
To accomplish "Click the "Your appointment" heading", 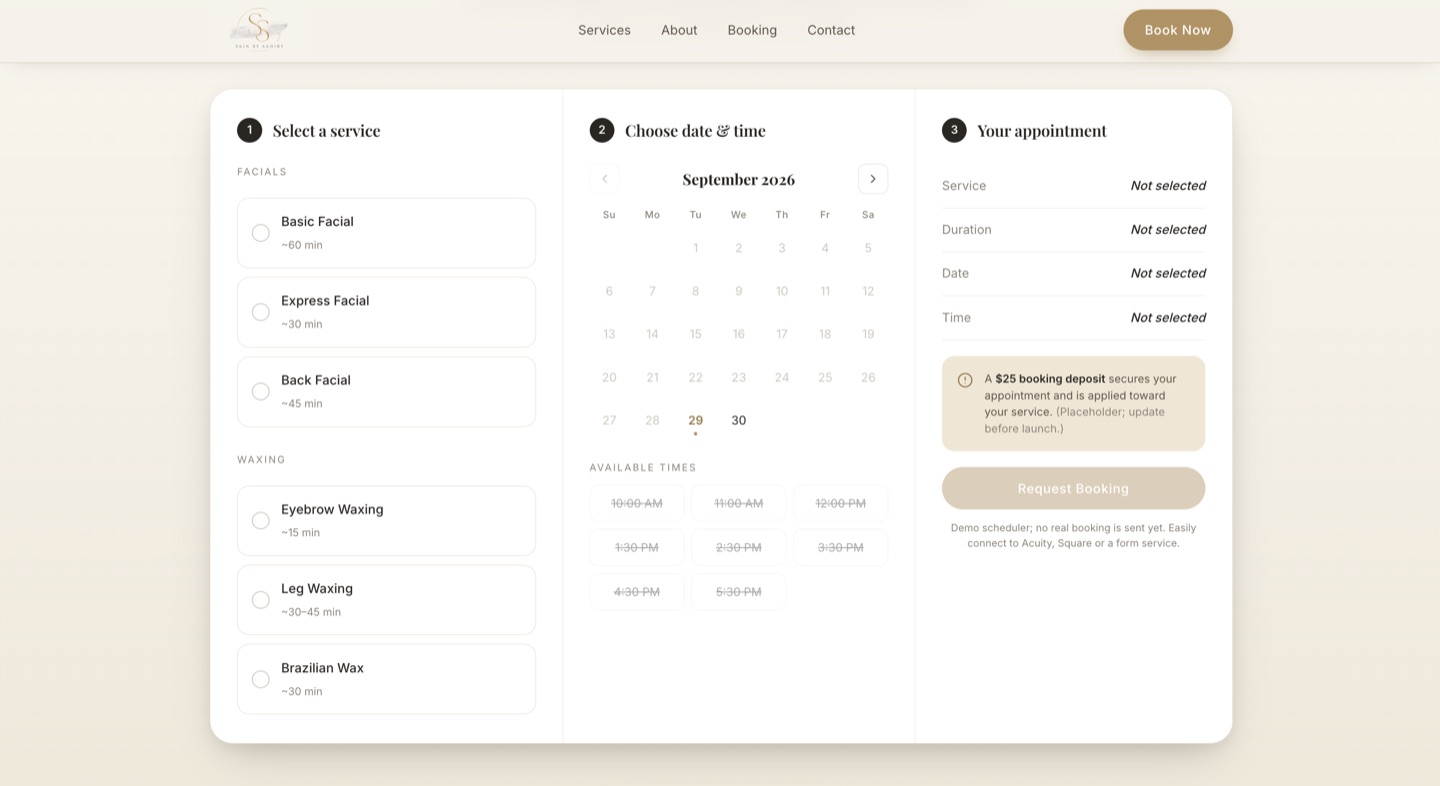I will [1042, 131].
